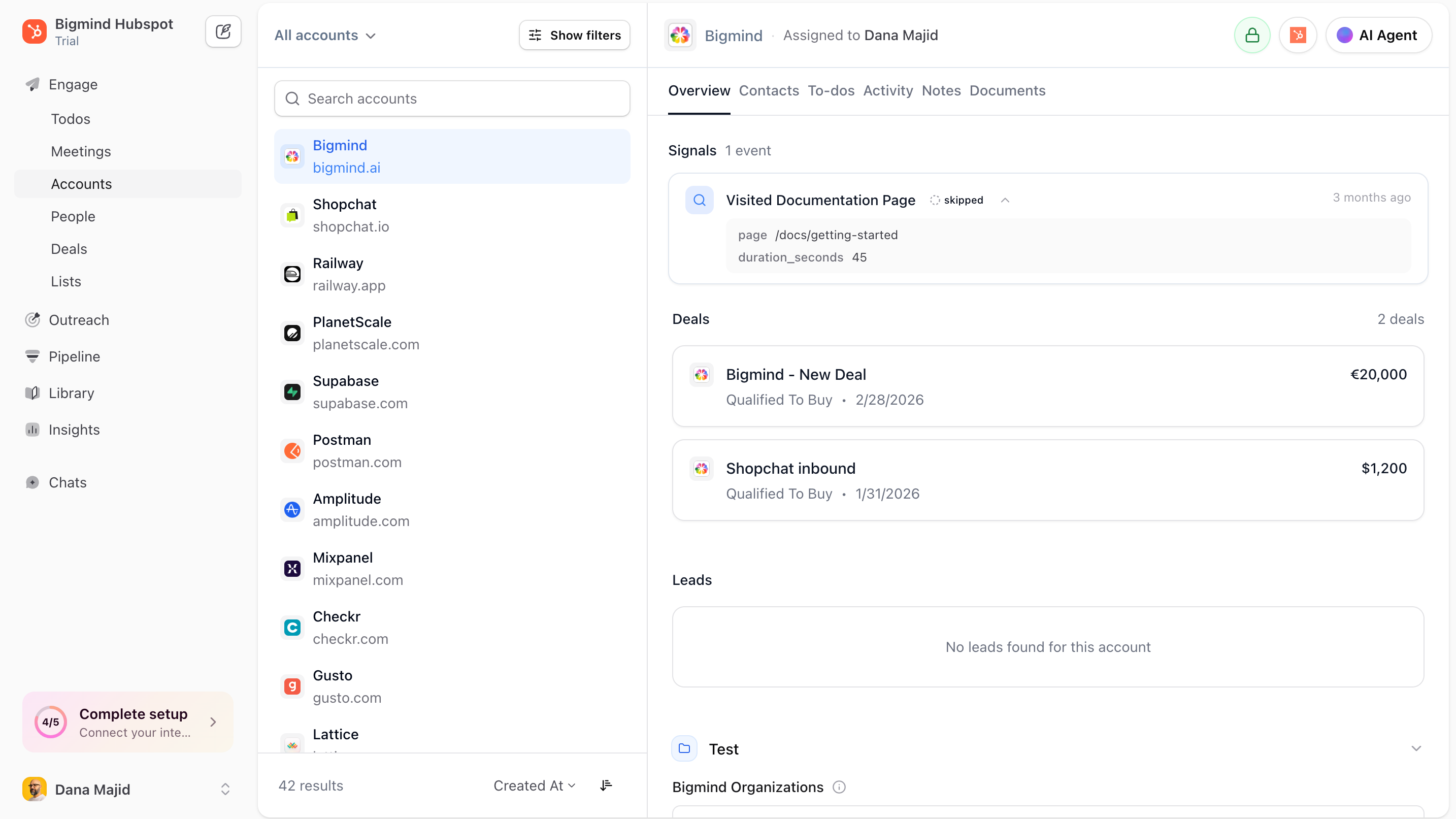The width and height of the screenshot is (1456, 819).
Task: Click the Insights chart icon
Action: 33,430
